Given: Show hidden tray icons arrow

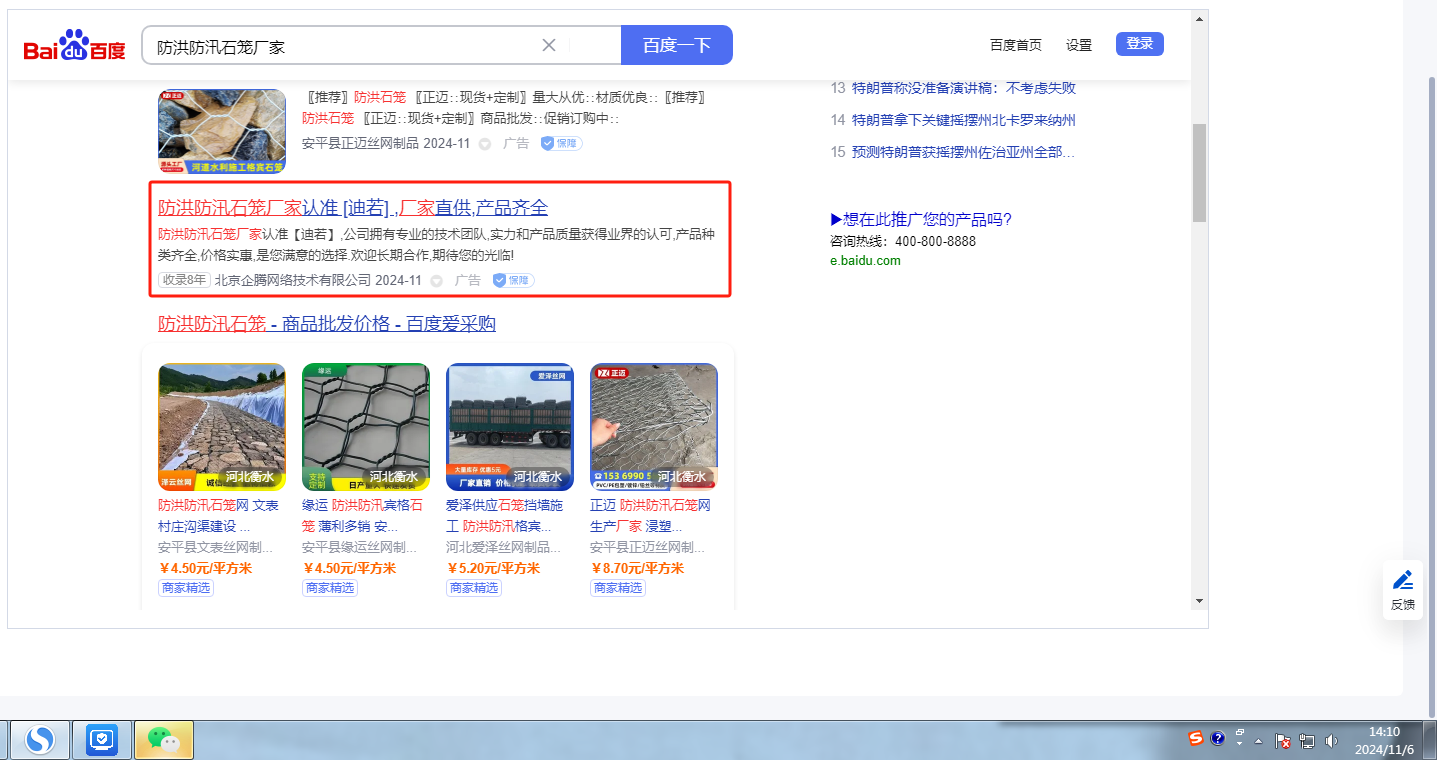Looking at the screenshot, I should (1259, 741).
